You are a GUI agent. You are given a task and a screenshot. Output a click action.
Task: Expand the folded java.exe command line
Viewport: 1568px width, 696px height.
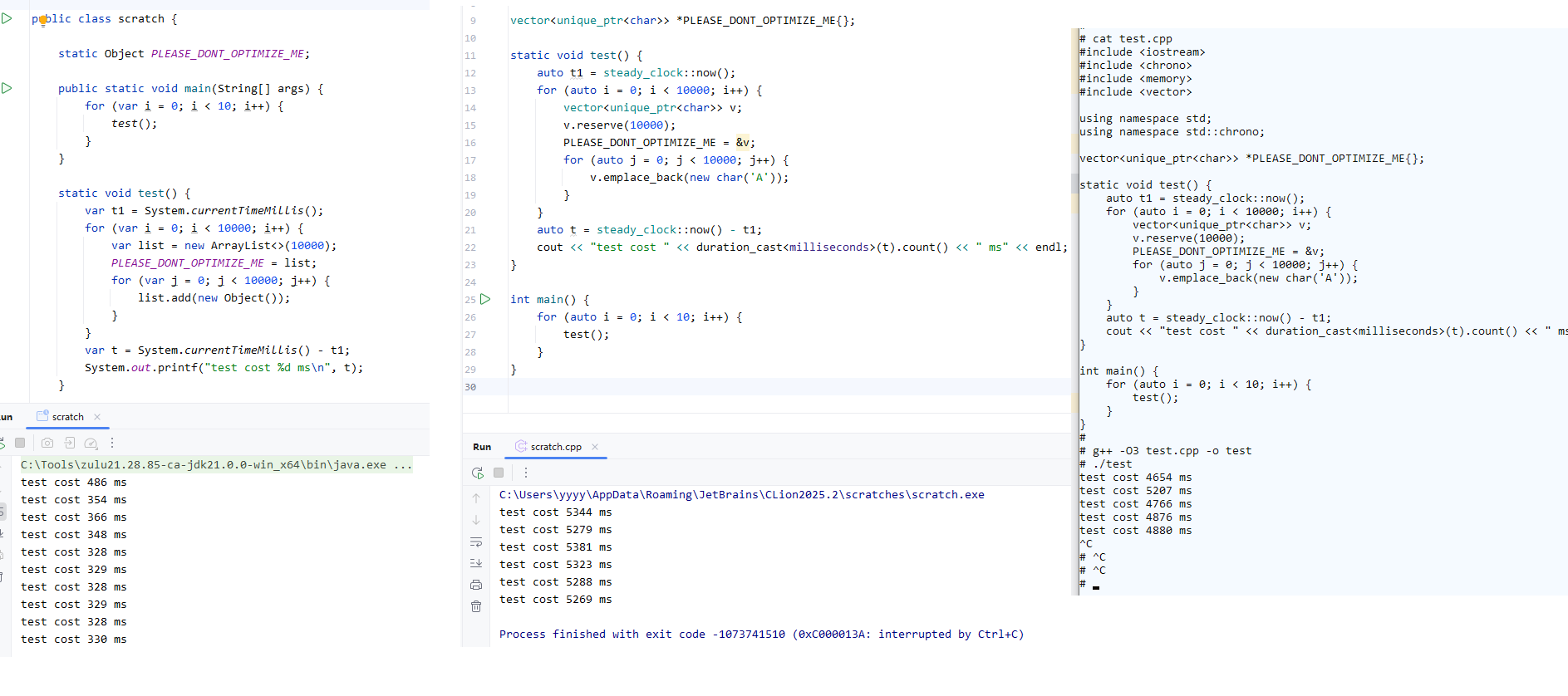(x=403, y=465)
